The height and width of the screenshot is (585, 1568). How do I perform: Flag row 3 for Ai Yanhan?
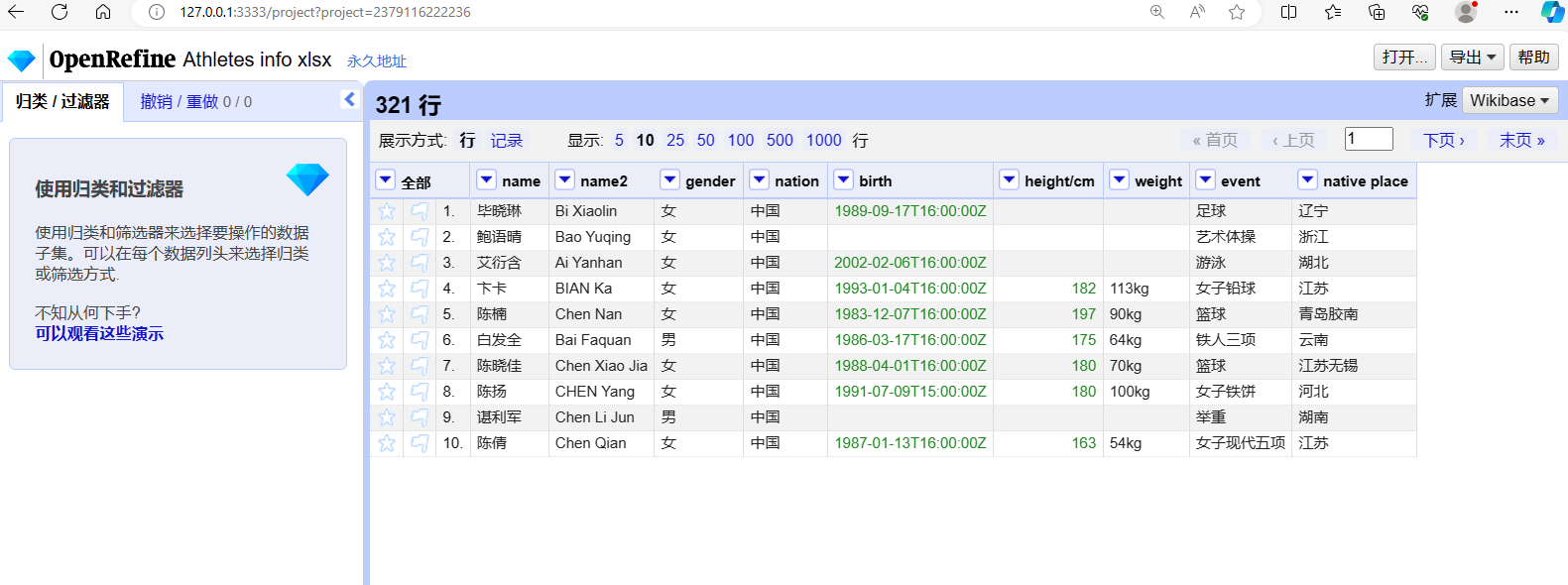[420, 263]
